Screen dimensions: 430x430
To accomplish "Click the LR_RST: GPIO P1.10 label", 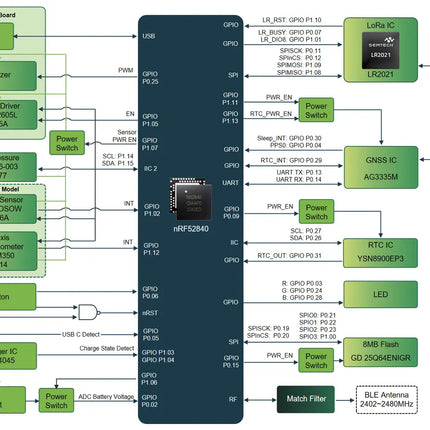I will (x=292, y=20).
